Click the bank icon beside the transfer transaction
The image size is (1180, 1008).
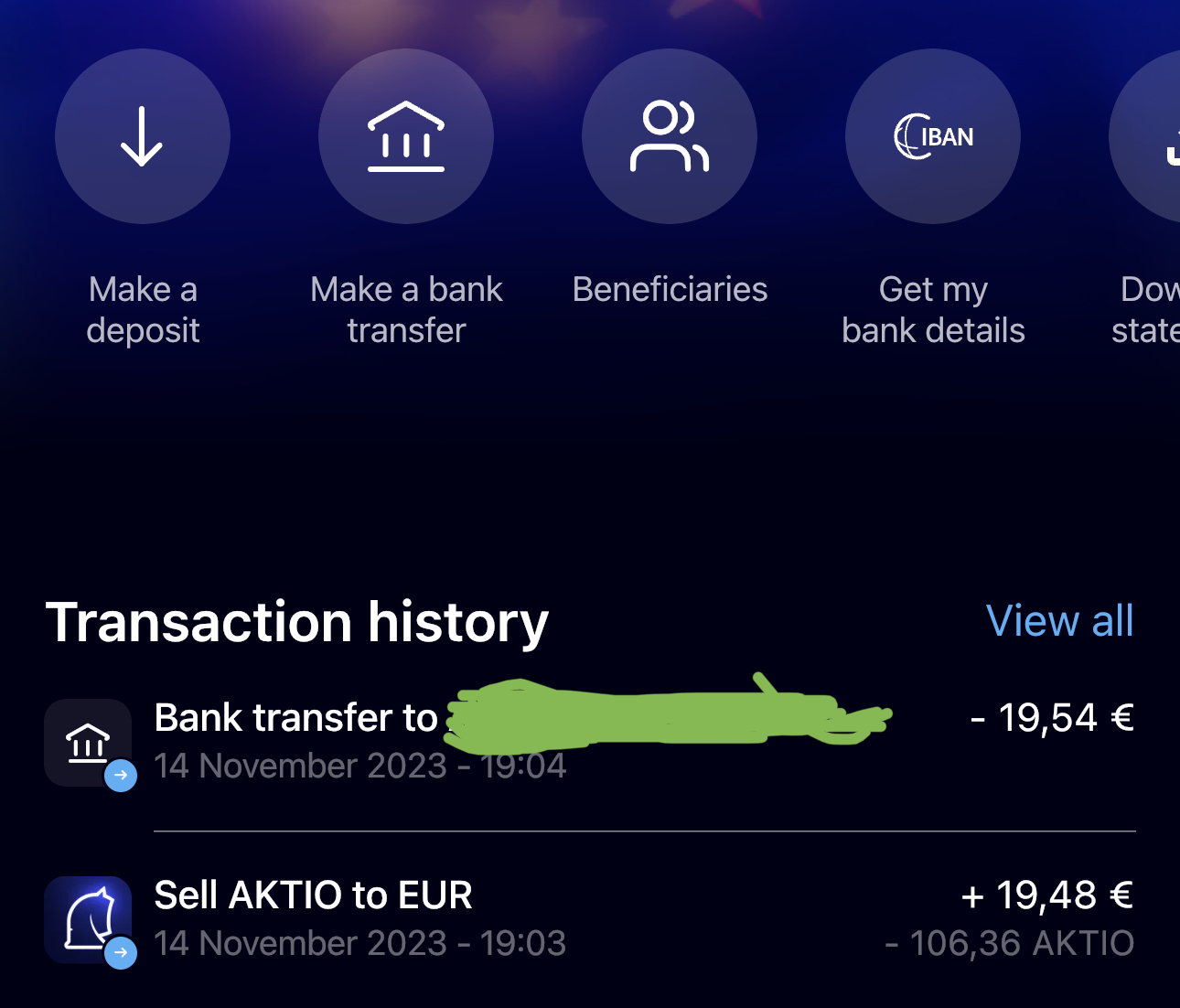click(87, 741)
